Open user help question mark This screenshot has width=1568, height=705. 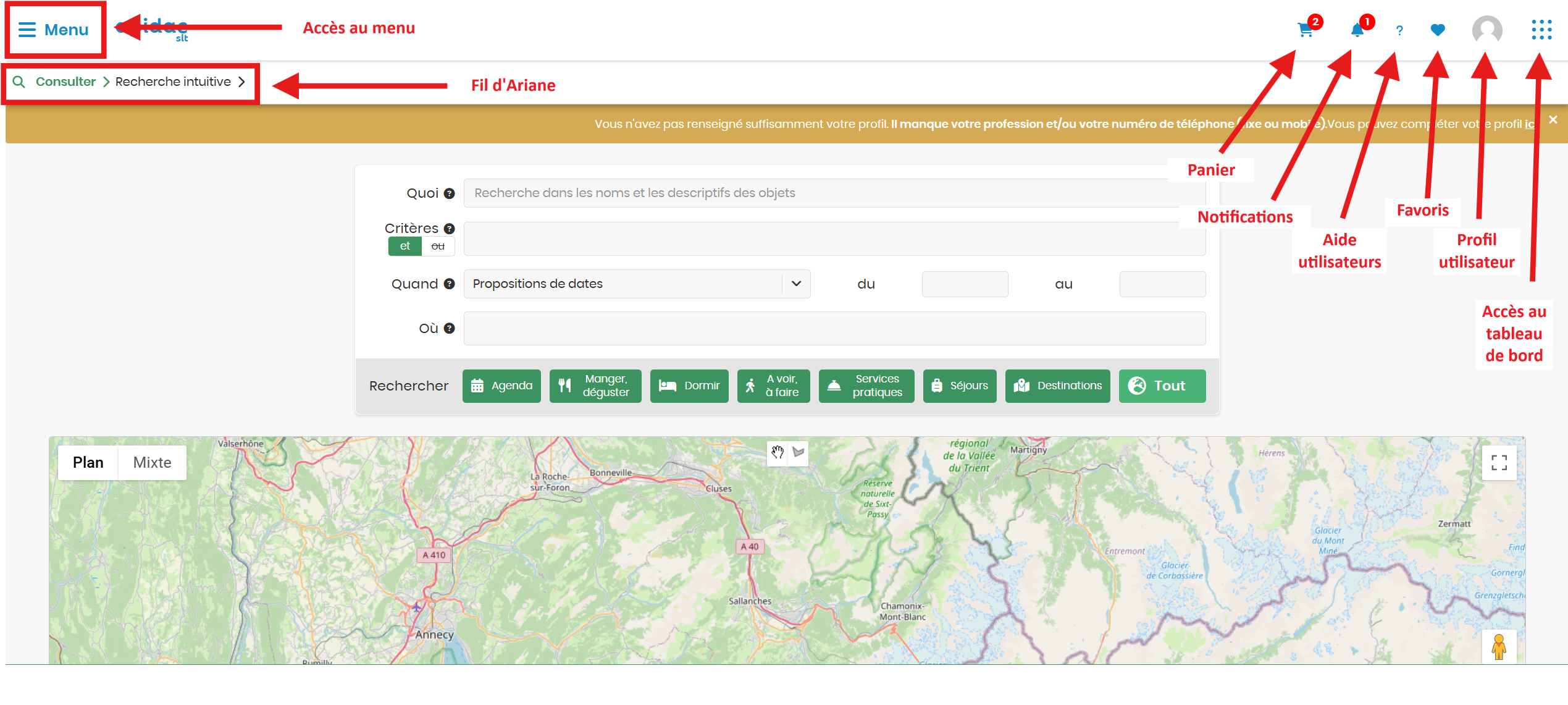click(1399, 30)
